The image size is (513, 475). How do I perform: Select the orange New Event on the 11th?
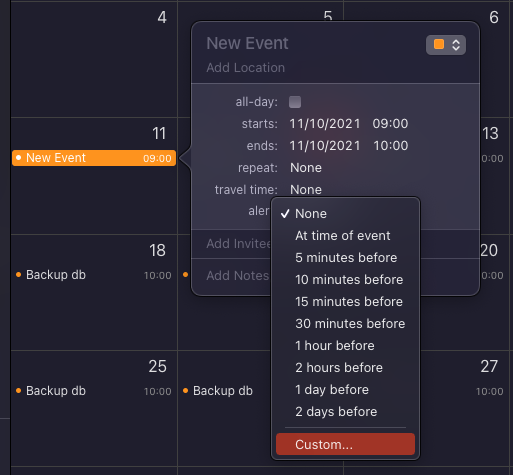click(94, 158)
